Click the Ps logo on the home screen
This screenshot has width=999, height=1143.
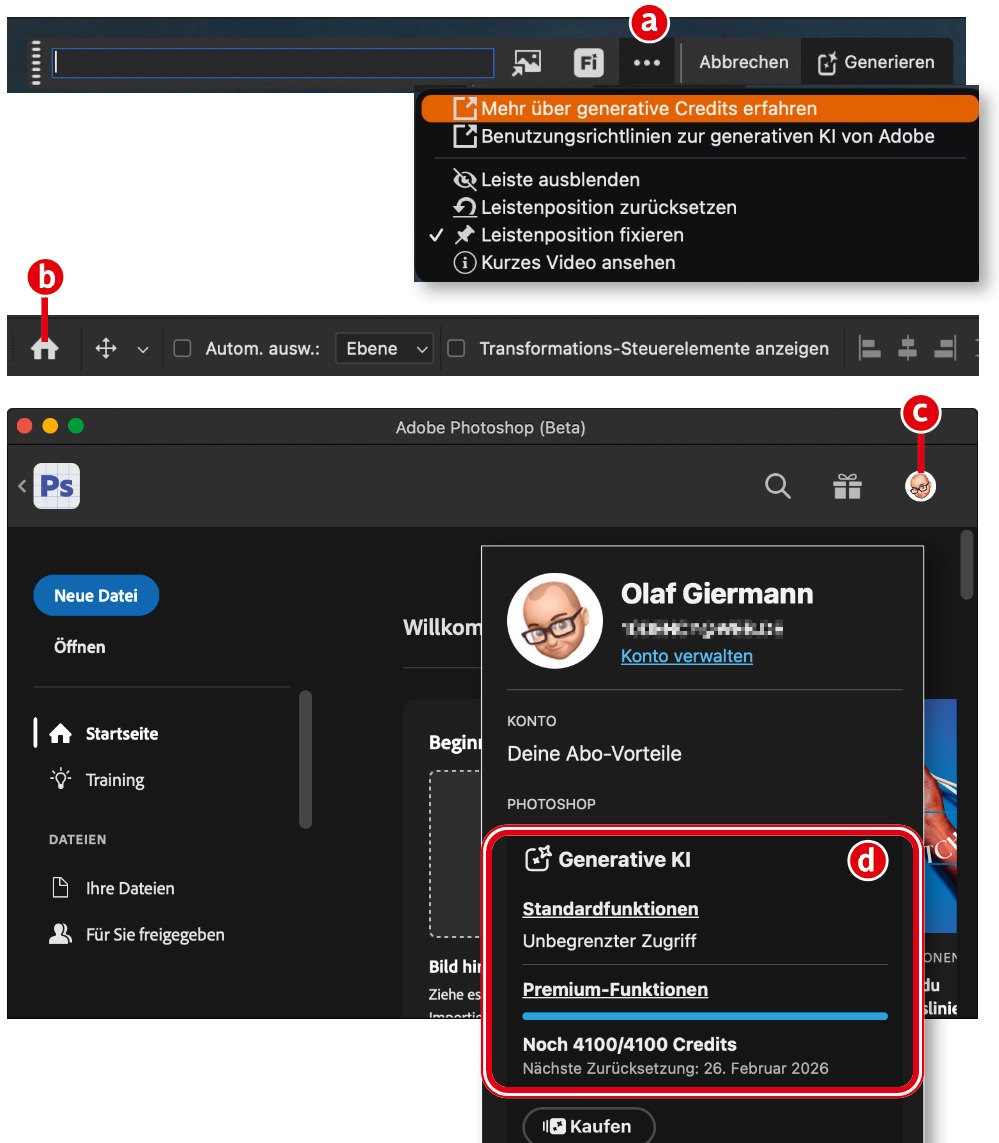(x=57, y=485)
